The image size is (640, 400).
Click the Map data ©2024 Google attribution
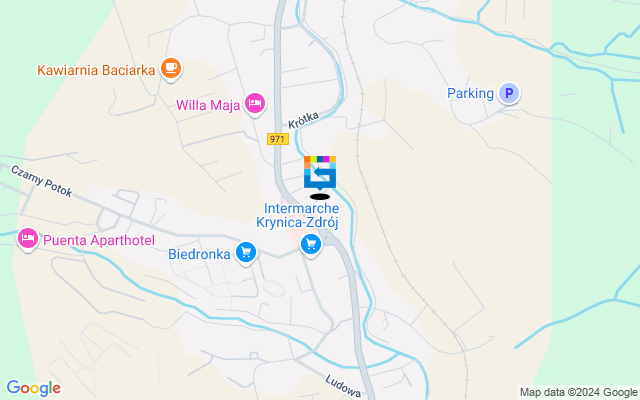point(578,393)
